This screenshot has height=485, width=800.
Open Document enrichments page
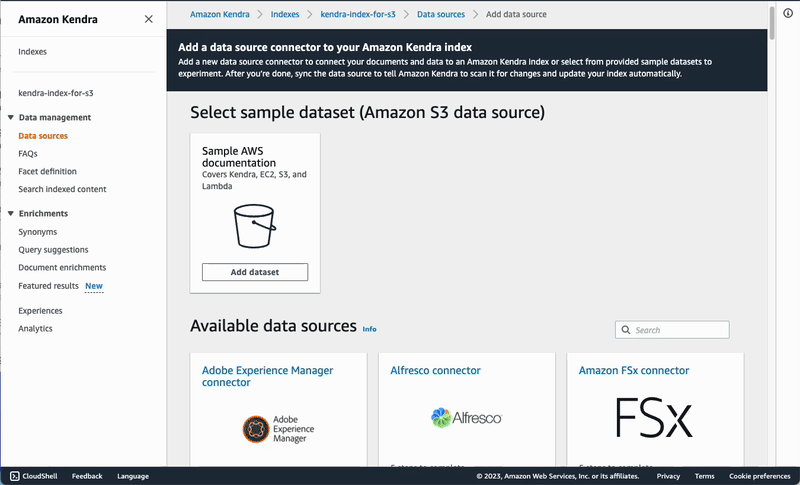(x=62, y=267)
